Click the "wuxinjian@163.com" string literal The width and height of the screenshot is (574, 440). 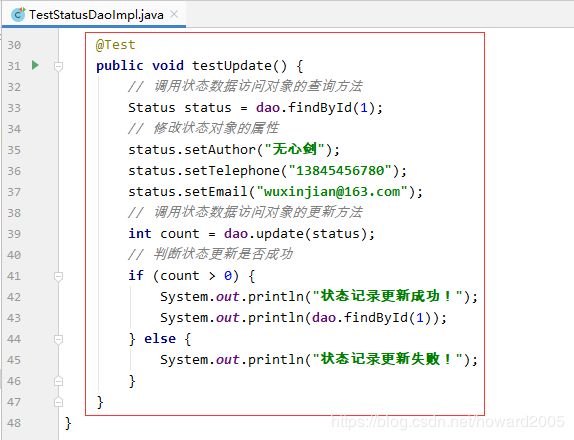pos(332,192)
